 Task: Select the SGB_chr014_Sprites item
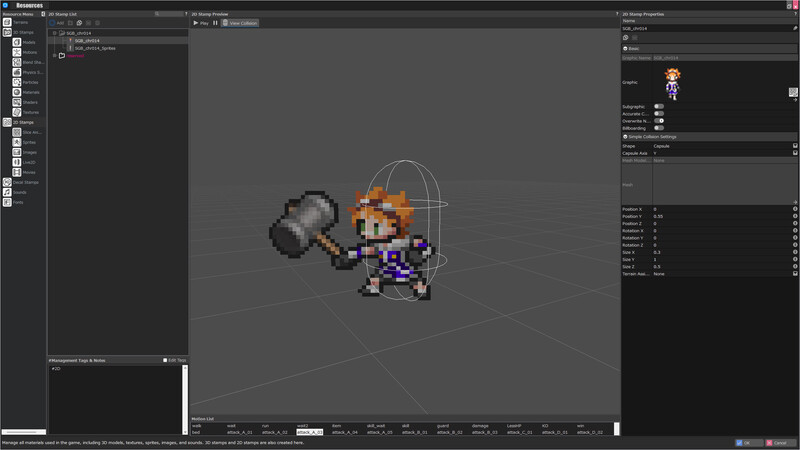95,48
